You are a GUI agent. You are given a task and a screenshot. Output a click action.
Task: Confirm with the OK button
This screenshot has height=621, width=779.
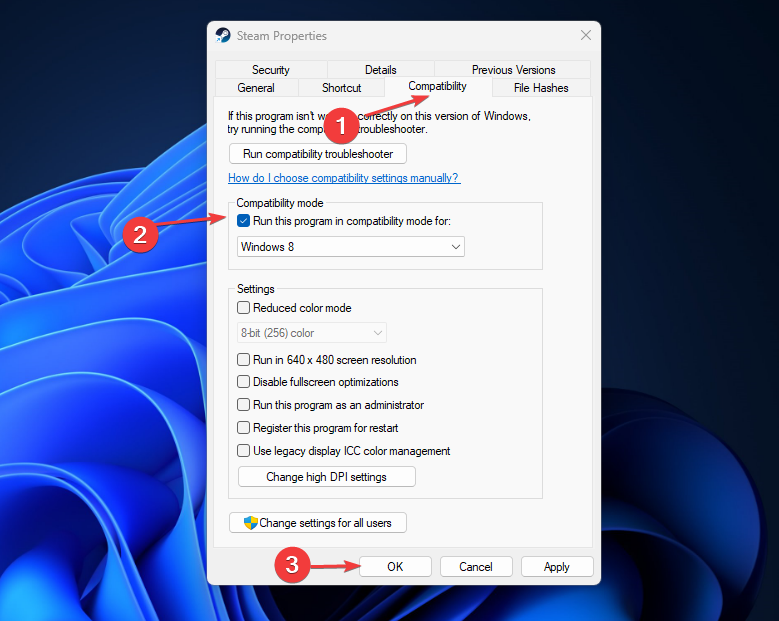[395, 567]
